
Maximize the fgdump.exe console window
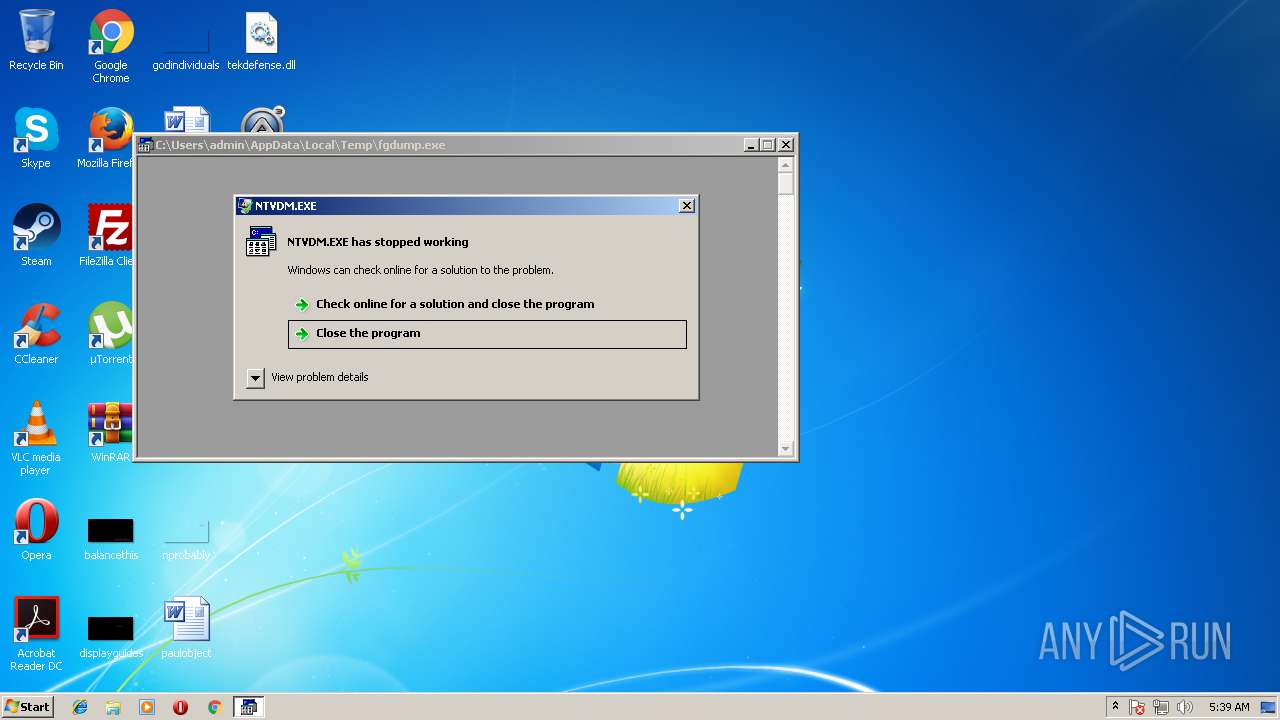coord(768,145)
